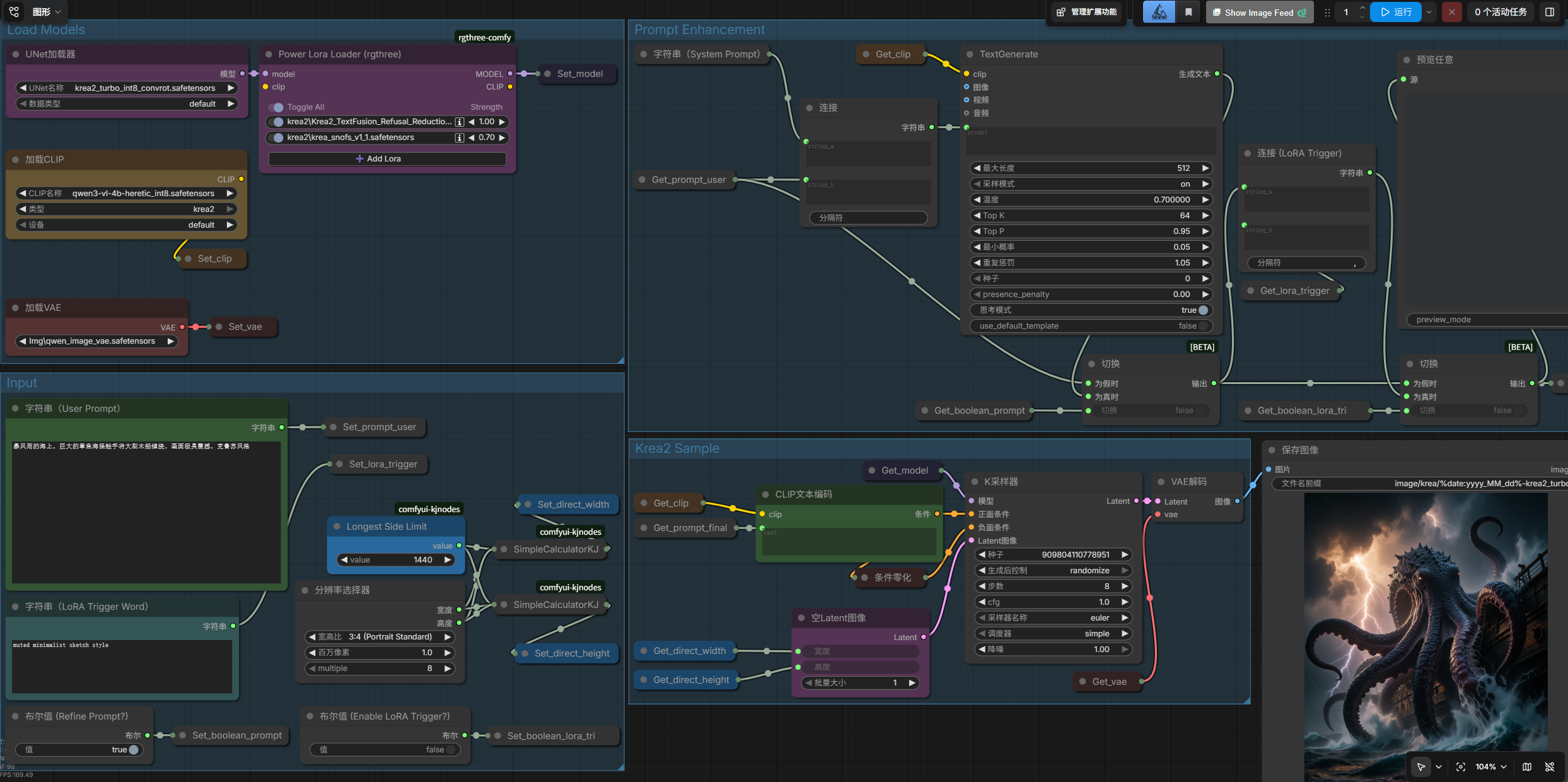Open the CLIP名称 qwen3-vl selector
The height and width of the screenshot is (782, 1568).
tap(126, 194)
